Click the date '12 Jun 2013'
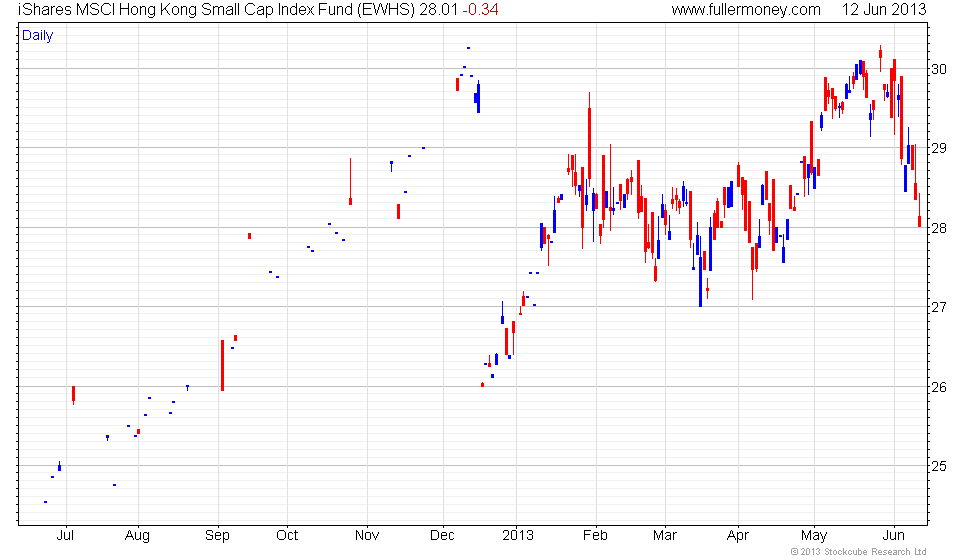The image size is (980, 560). coord(884,10)
